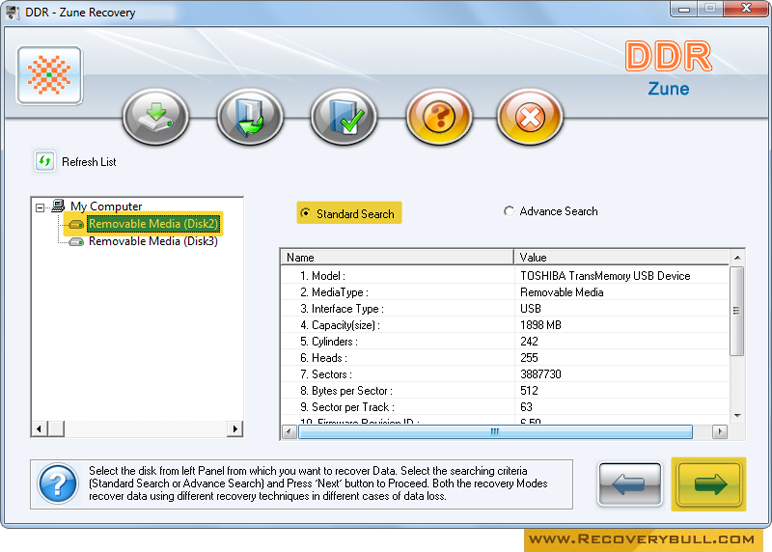Click the drive download toolbar icon

156,117
